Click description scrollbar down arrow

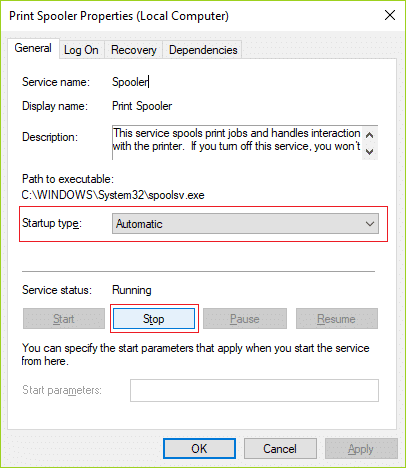(x=369, y=152)
